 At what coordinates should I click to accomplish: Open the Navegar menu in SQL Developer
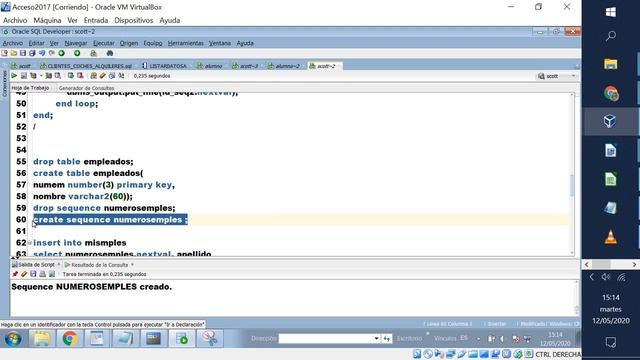click(x=76, y=43)
